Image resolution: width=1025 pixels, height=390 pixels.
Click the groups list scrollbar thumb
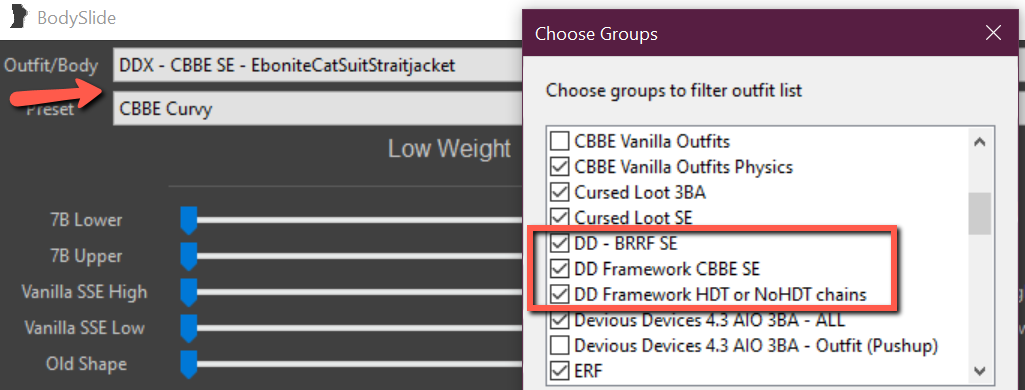click(979, 214)
